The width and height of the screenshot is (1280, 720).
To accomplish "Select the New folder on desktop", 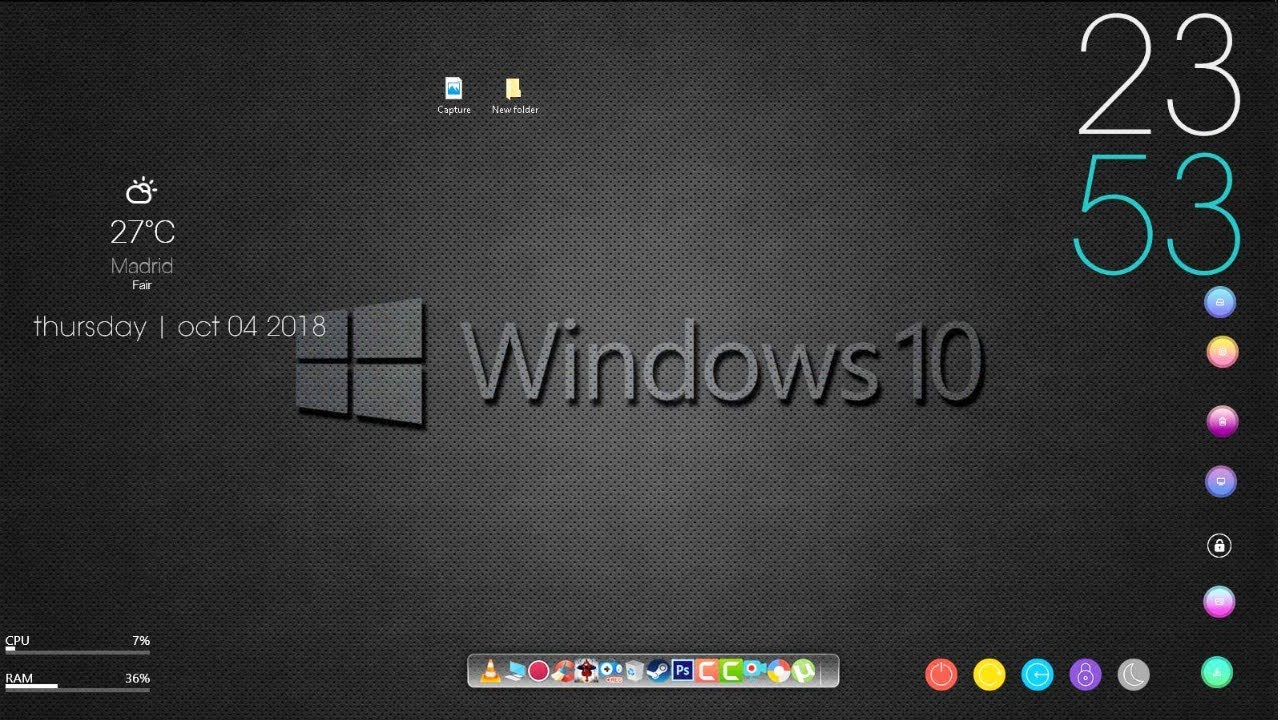I will 514,96.
